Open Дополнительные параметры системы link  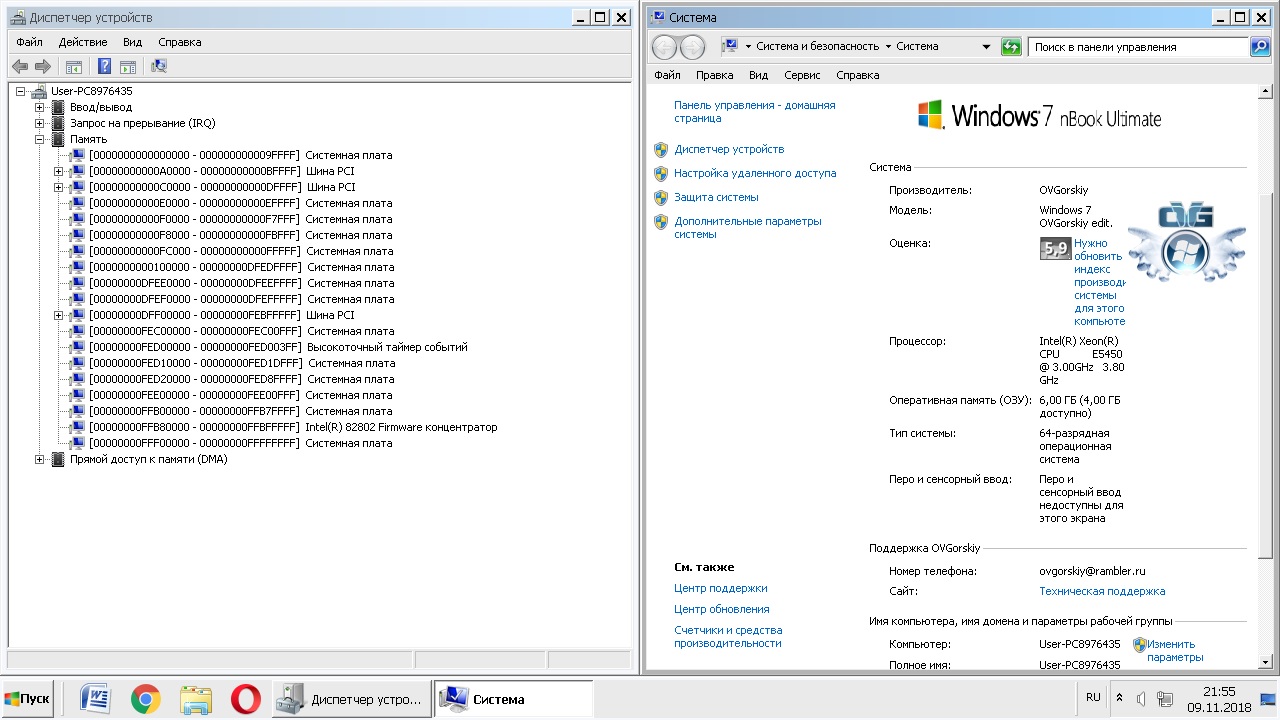(x=748, y=227)
